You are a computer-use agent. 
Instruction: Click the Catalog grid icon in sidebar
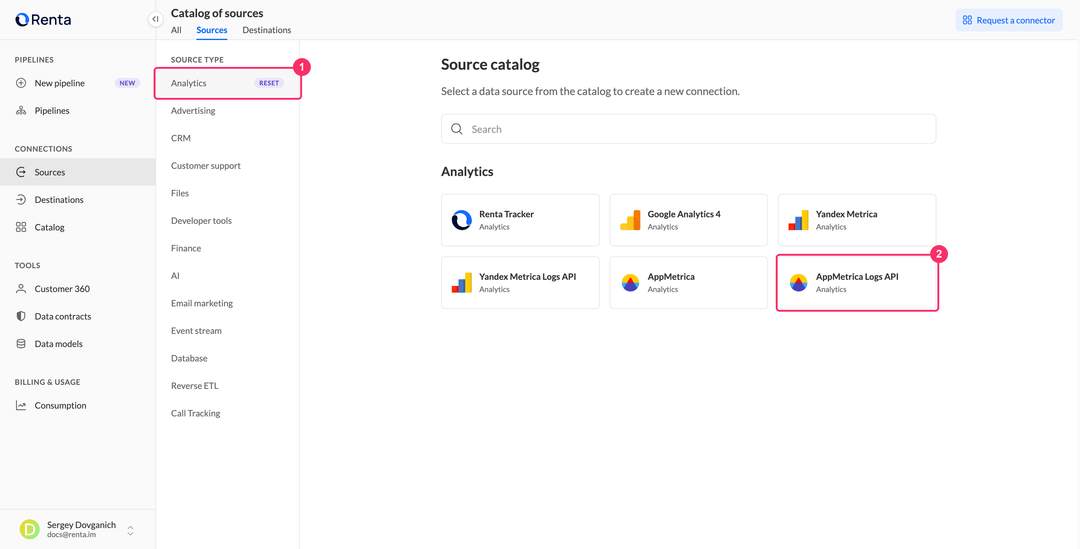[21, 227]
